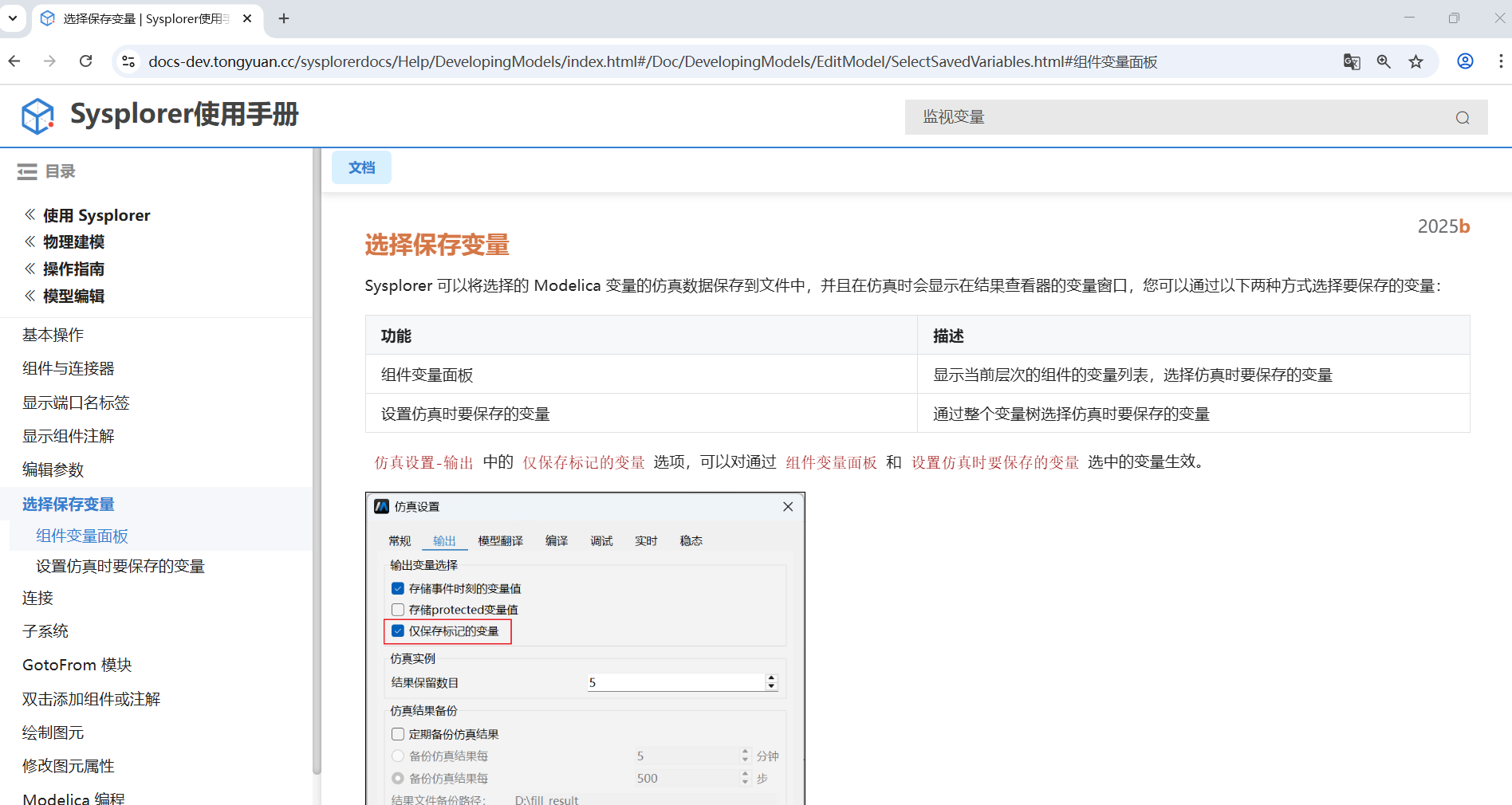The height and width of the screenshot is (805, 1512).
Task: Open the tab search dropdown
Action: pos(13,18)
